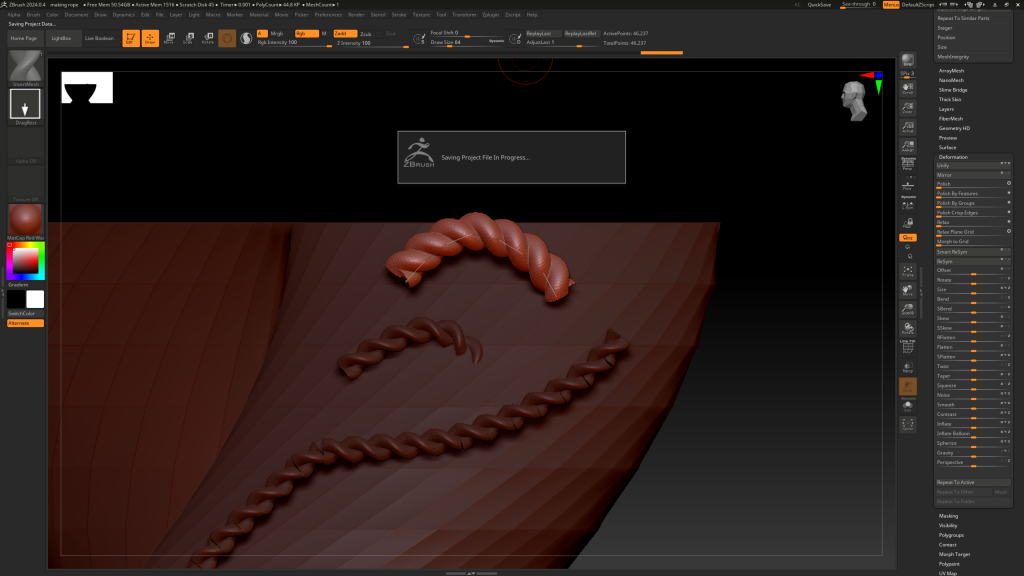Expand the Polygroups subpalette
Viewport: 1024px width, 576px height.
tap(950, 535)
